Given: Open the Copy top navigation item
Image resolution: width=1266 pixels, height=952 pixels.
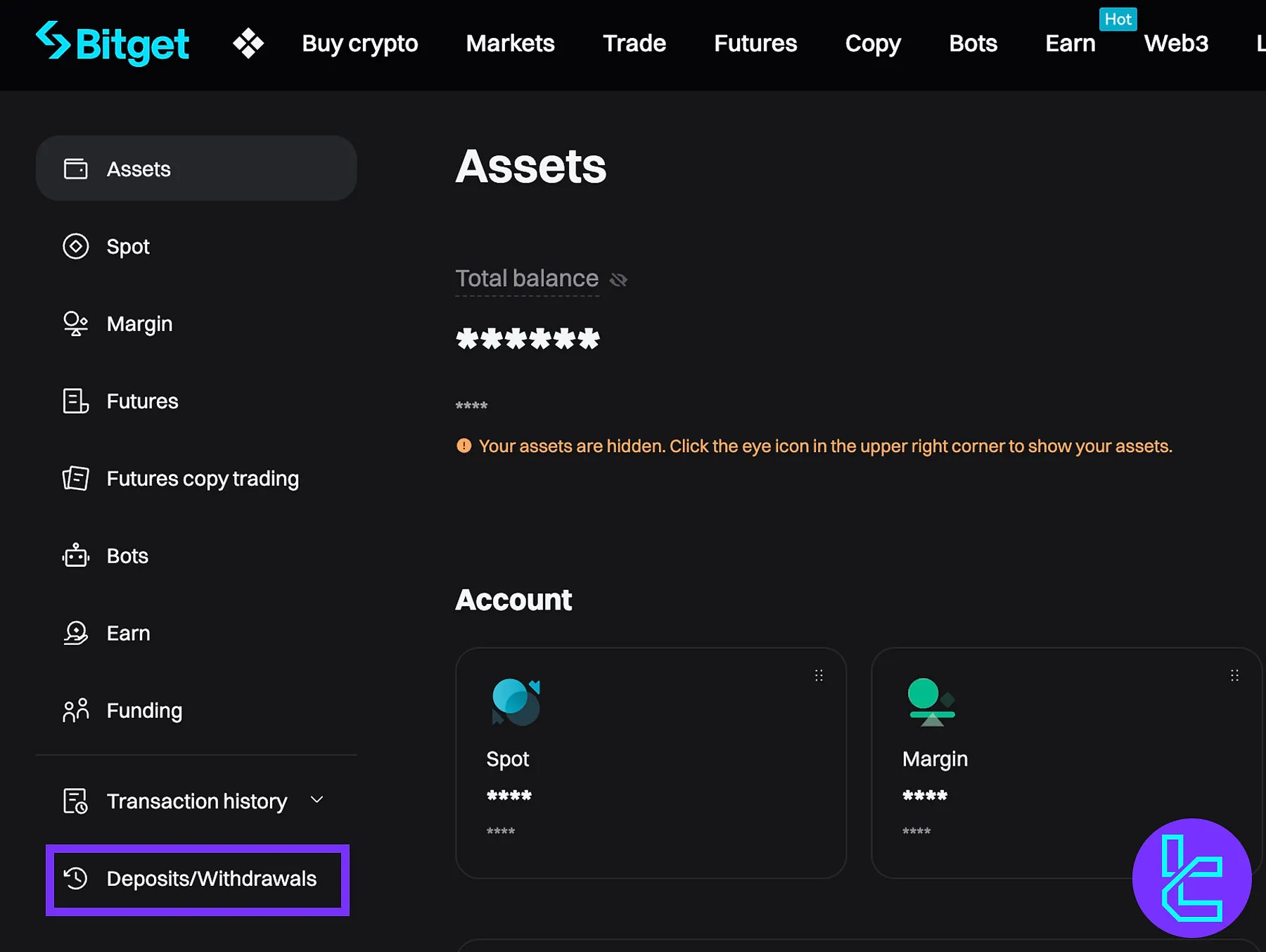Looking at the screenshot, I should (873, 44).
